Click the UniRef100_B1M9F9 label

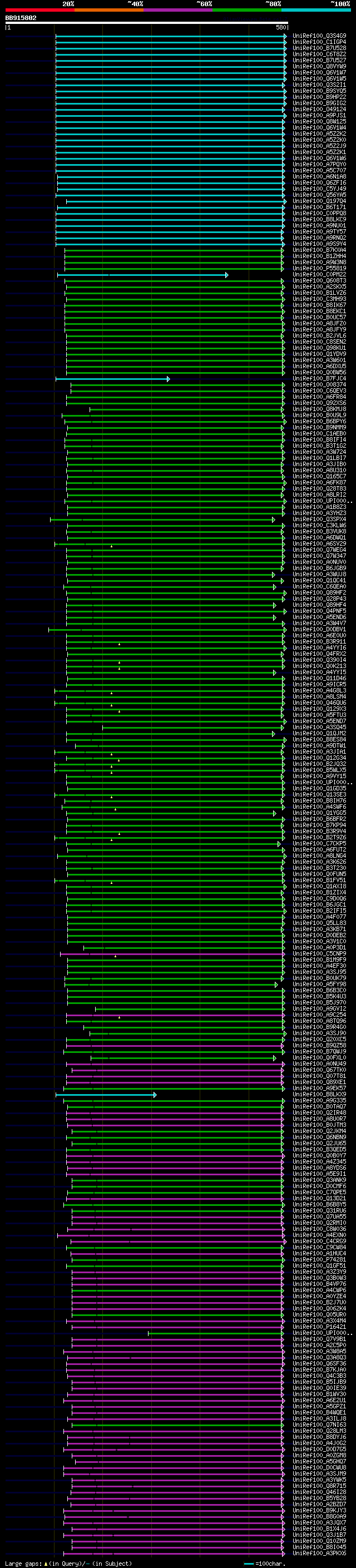319,960
